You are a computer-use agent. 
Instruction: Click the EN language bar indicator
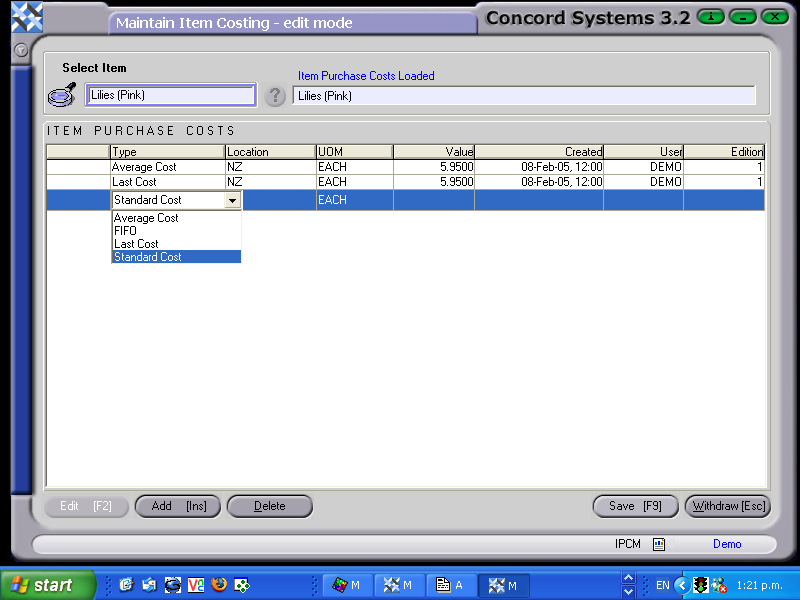662,585
